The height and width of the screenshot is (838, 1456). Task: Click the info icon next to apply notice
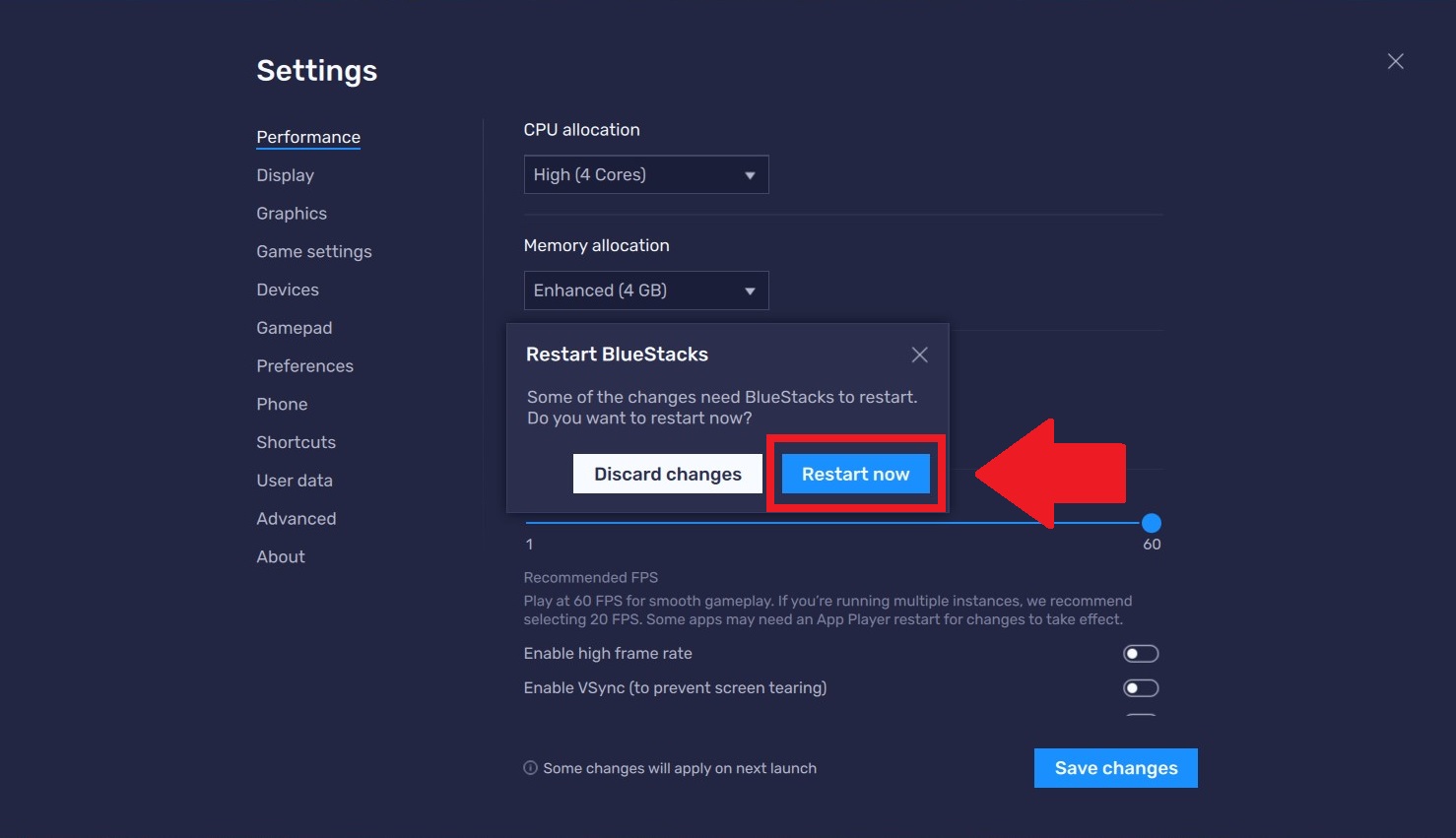530,767
